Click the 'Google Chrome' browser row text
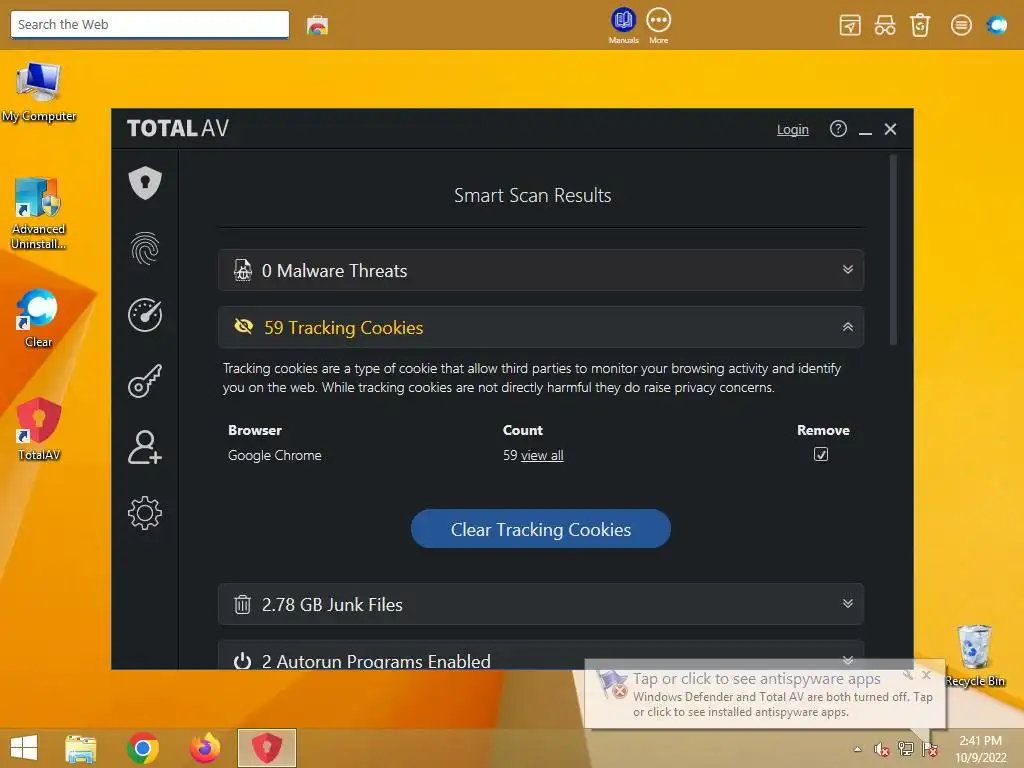The width and height of the screenshot is (1024, 768). click(274, 455)
